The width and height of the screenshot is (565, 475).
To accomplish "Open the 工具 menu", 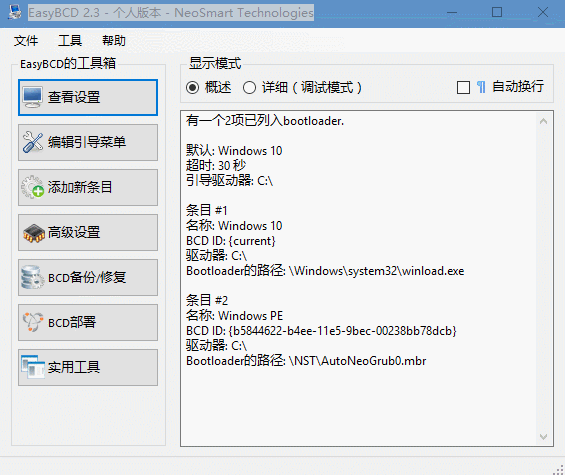I will pyautogui.click(x=70, y=40).
